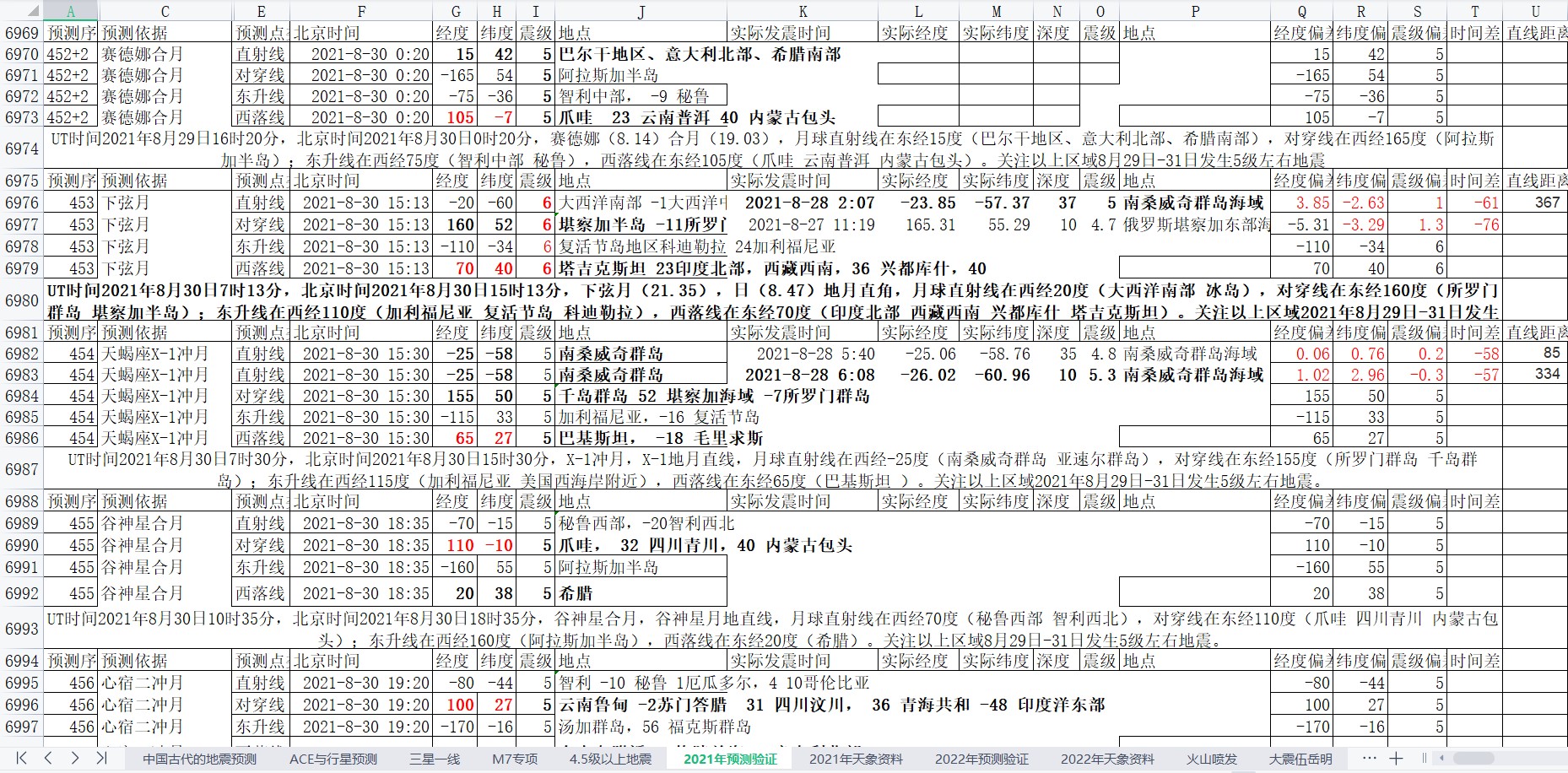
Task: Open the 三星一线 sheet tab
Action: tap(435, 759)
